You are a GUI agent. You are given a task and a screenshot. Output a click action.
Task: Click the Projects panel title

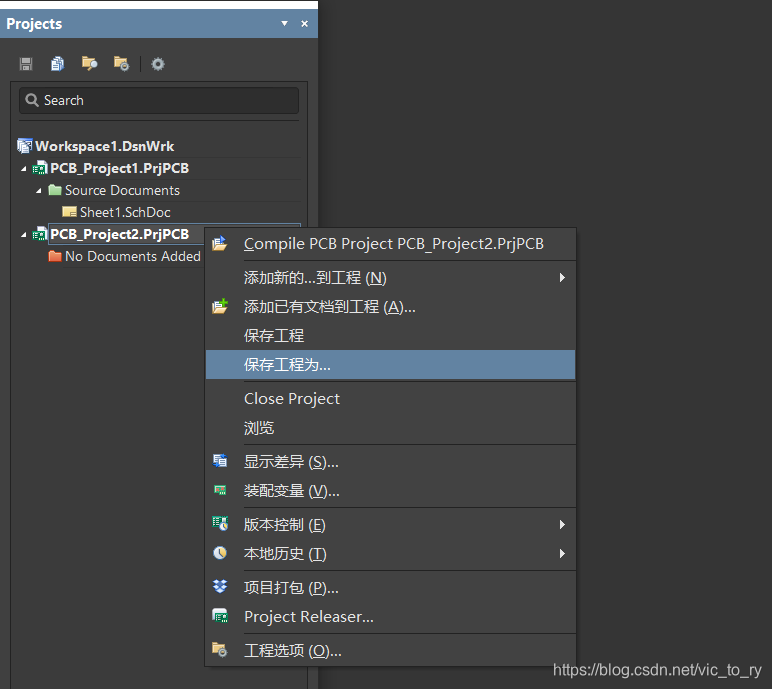pos(34,24)
